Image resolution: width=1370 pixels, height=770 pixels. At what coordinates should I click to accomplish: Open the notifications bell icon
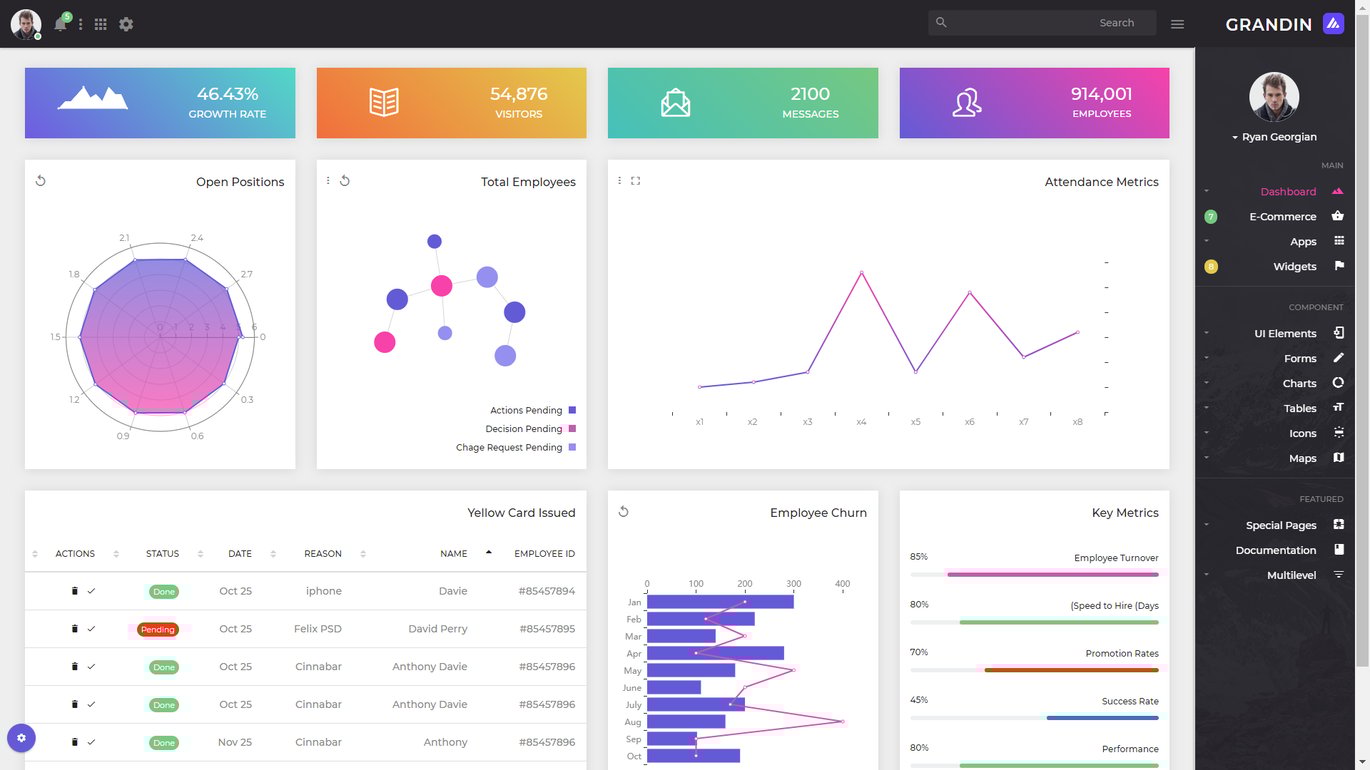tap(60, 24)
